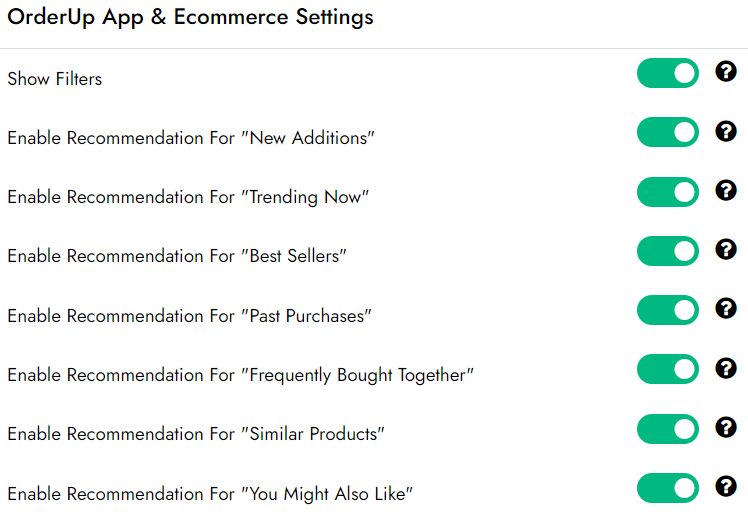Click help icon for "You Might Also Like"
748x512 pixels.
(726, 486)
